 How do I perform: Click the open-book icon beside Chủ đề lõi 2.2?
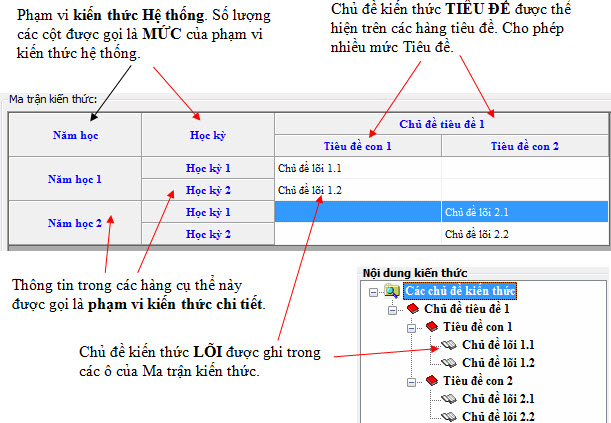[449, 416]
